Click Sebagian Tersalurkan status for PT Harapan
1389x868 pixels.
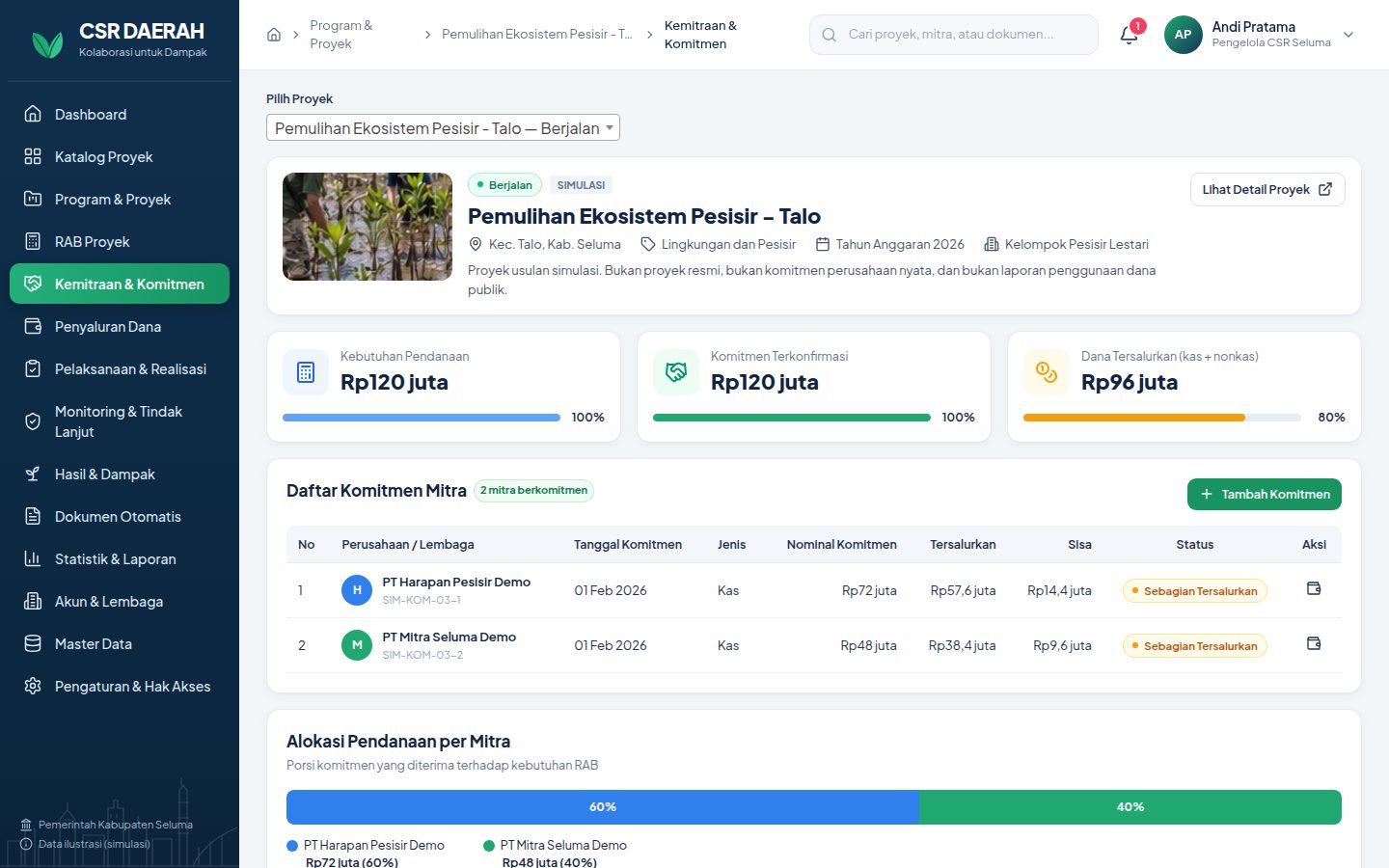pos(1195,590)
